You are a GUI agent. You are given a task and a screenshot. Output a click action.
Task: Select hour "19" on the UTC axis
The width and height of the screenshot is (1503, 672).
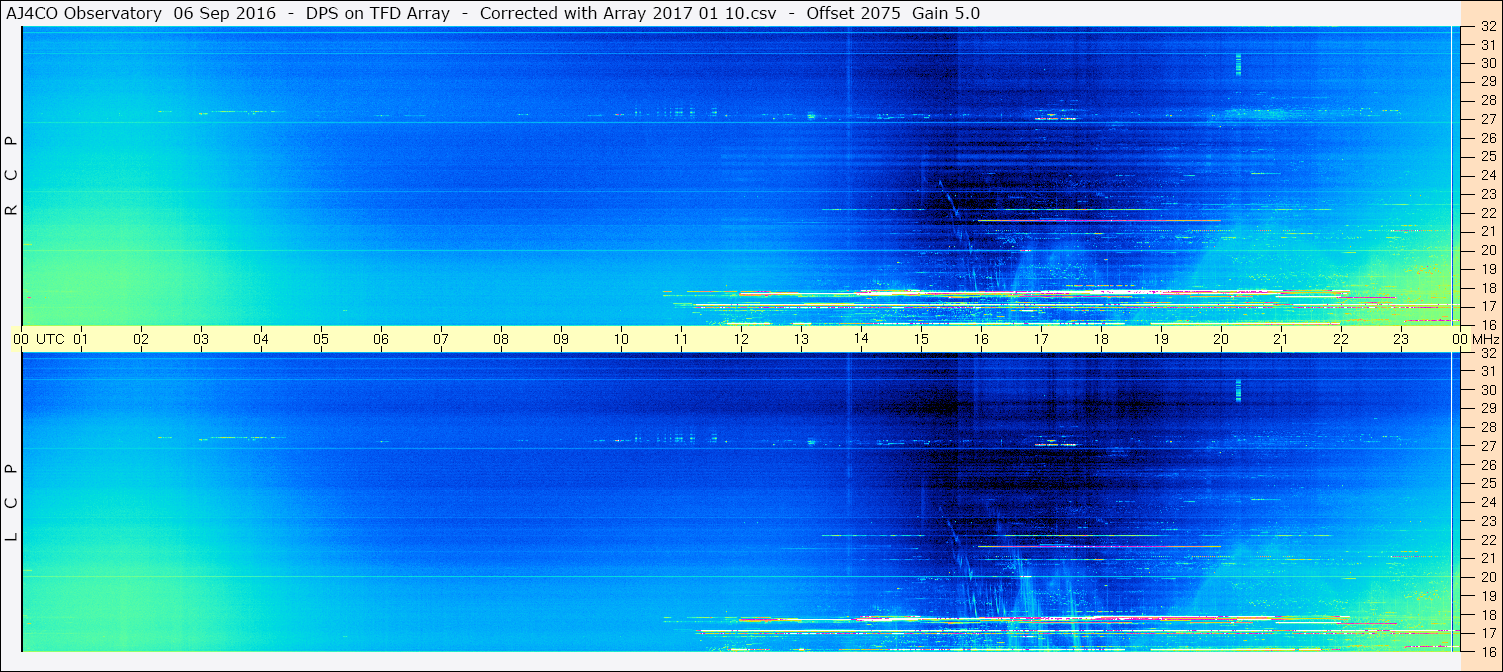click(x=1161, y=339)
